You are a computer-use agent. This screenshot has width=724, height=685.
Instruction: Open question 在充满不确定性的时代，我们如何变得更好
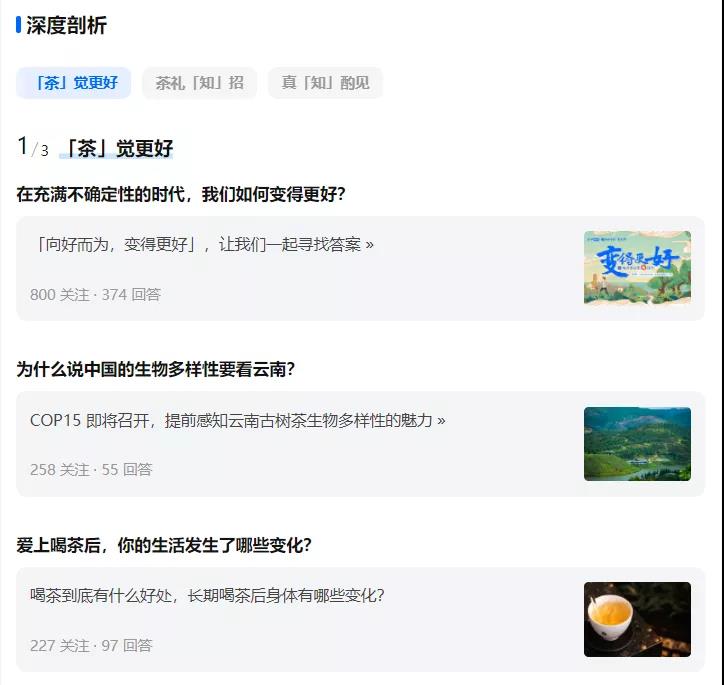[181, 194]
